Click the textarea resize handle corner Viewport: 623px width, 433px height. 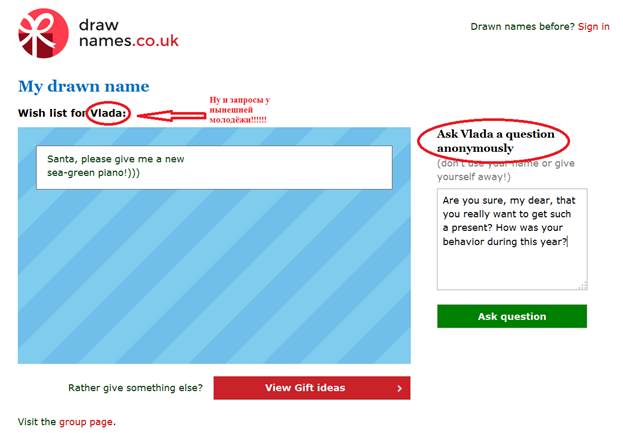583,286
